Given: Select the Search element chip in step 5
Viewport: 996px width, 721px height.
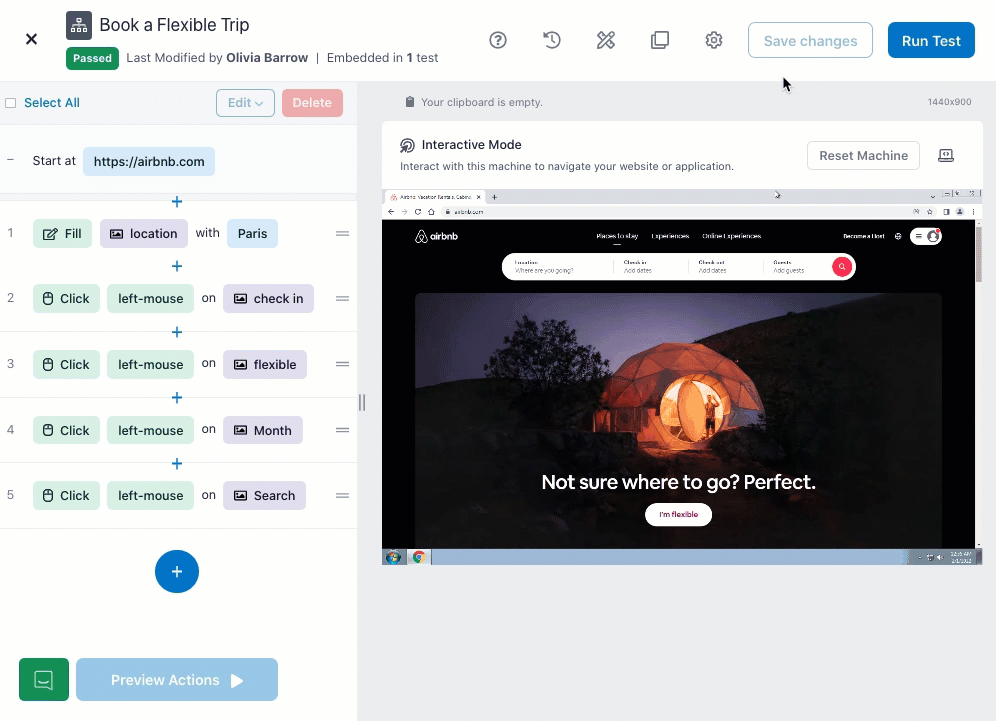Looking at the screenshot, I should 264,495.
